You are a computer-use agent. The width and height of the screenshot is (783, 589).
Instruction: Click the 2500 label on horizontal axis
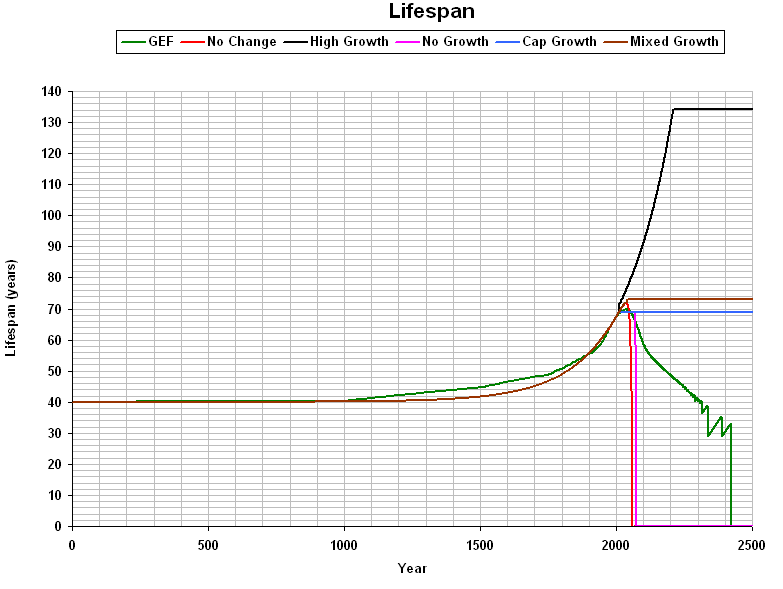751,543
